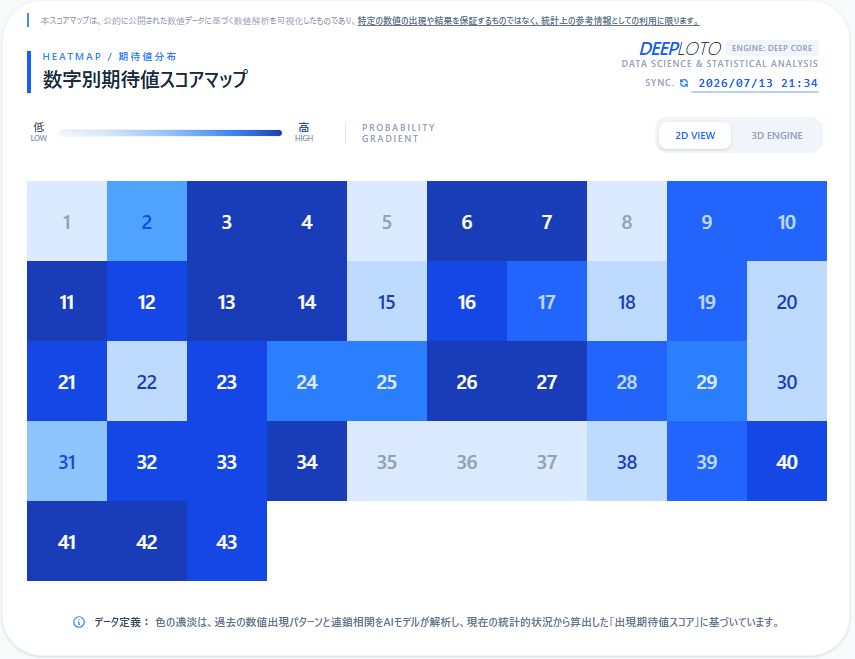Select the light blue tile 15
Image resolution: width=855 pixels, height=659 pixels.
click(387, 301)
